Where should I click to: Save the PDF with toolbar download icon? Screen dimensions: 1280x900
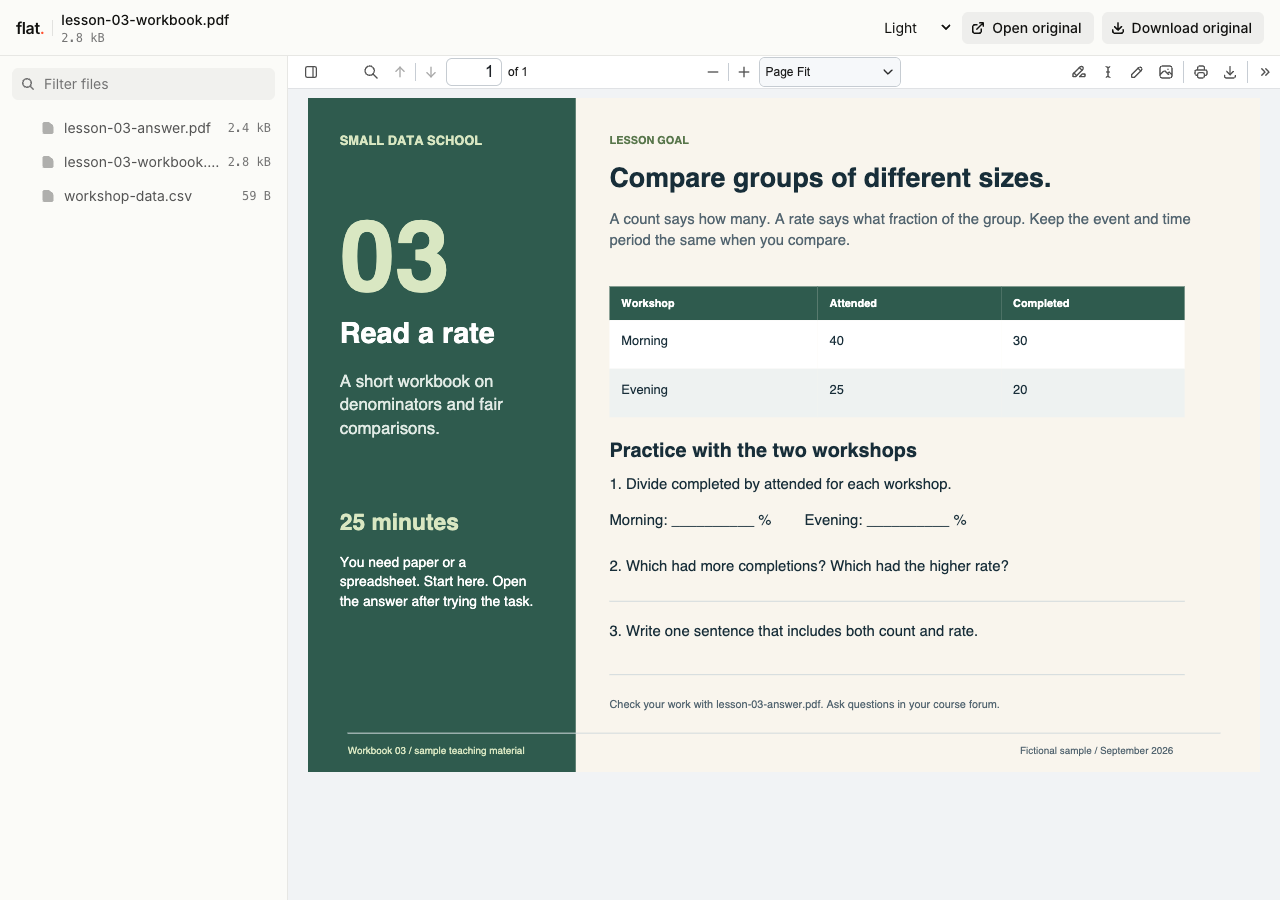point(1230,72)
